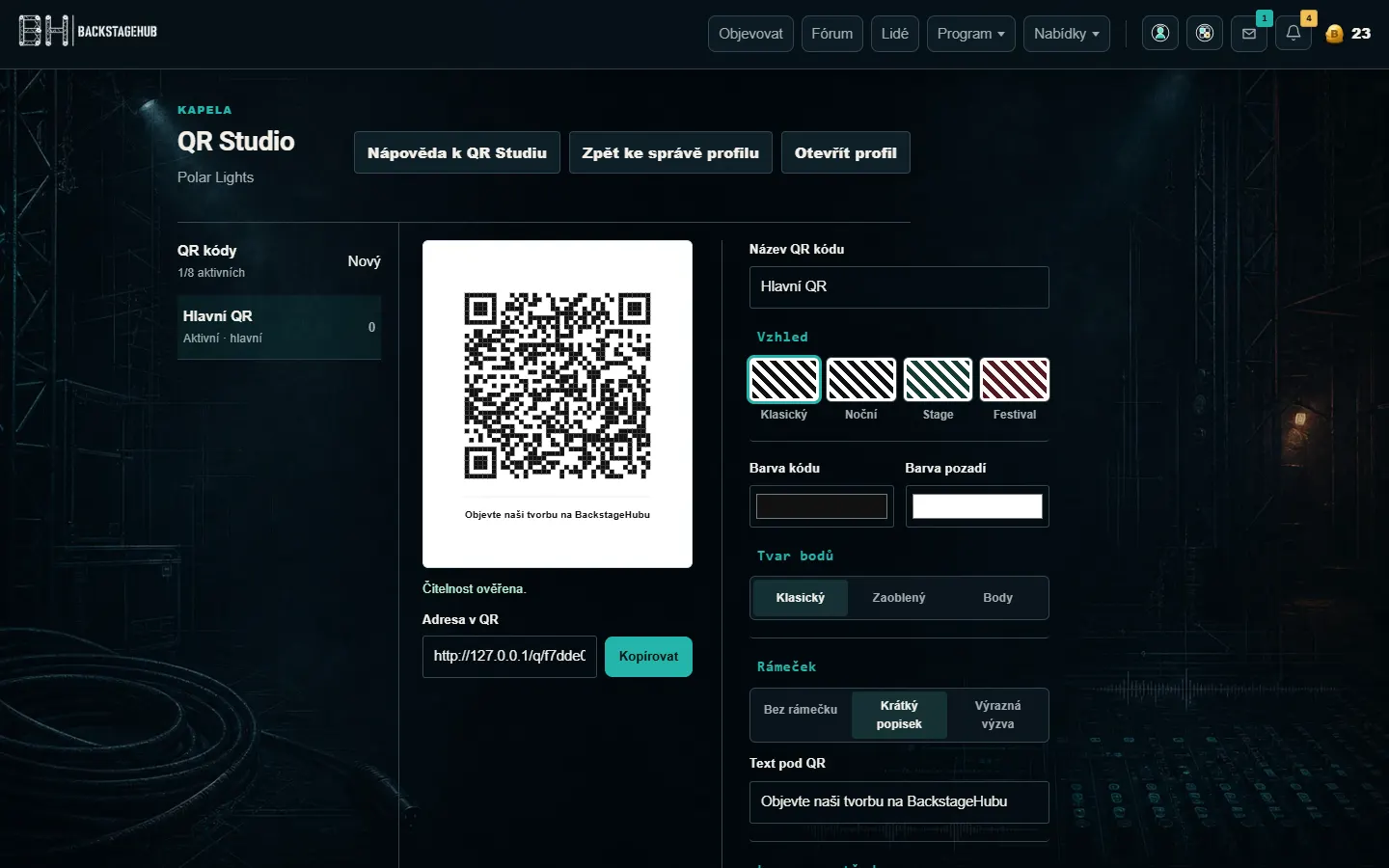Viewport: 1389px width, 868px height.
Task: Create a new QR code with Nový
Action: point(364,261)
